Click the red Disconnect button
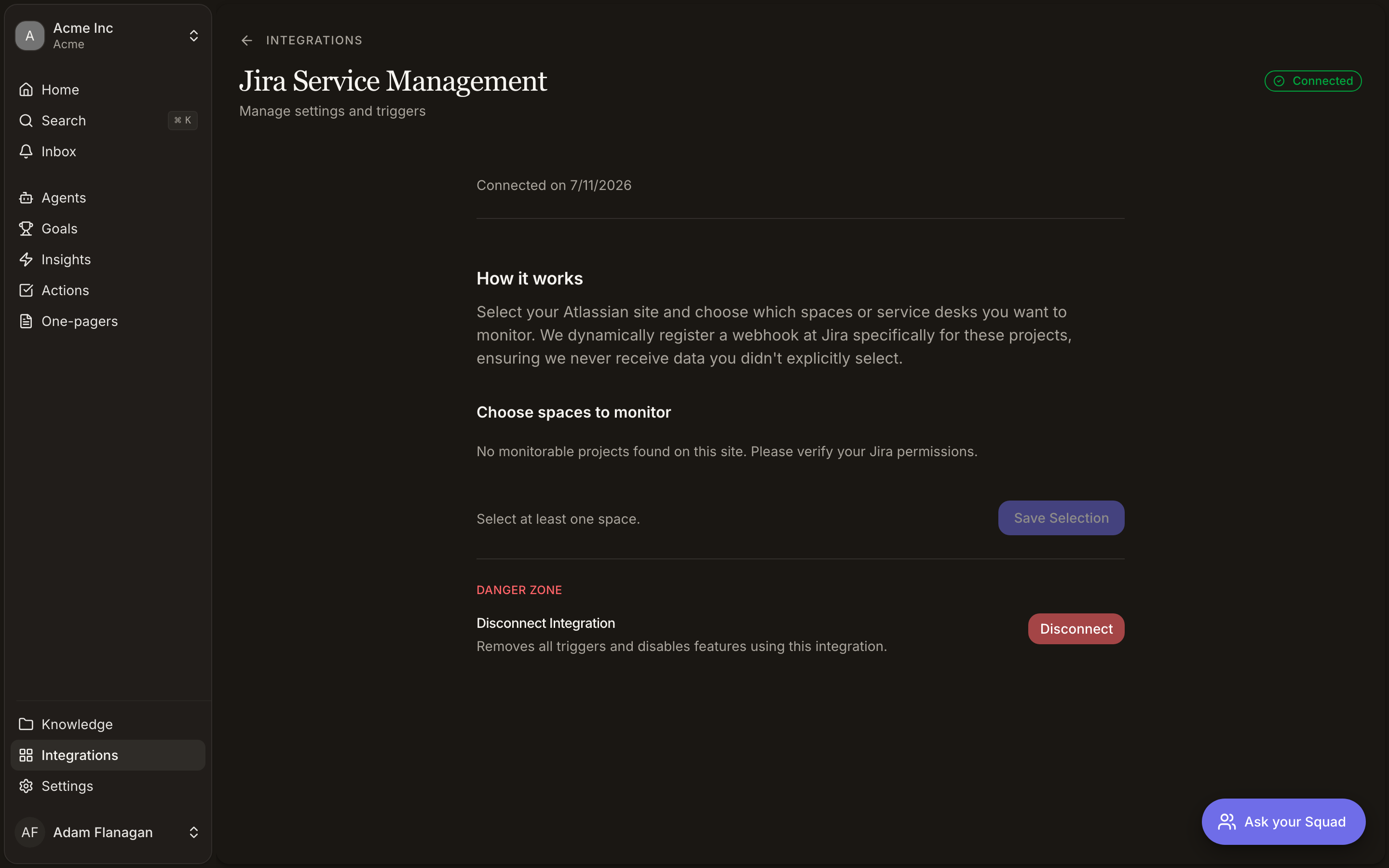 pos(1076,629)
